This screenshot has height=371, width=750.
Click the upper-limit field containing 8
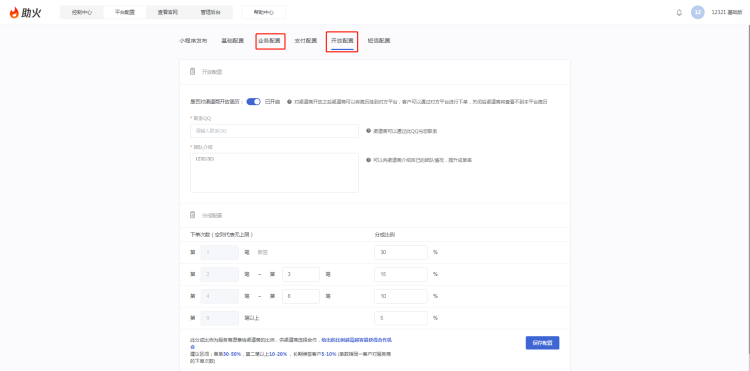[301, 296]
